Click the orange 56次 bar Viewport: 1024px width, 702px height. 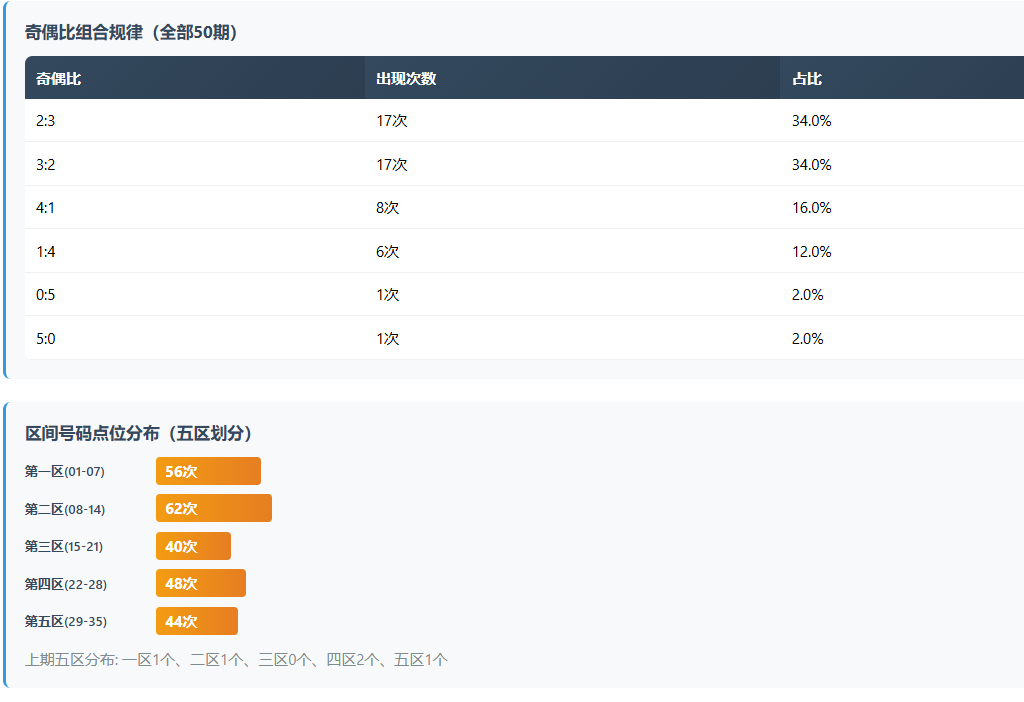tap(208, 471)
